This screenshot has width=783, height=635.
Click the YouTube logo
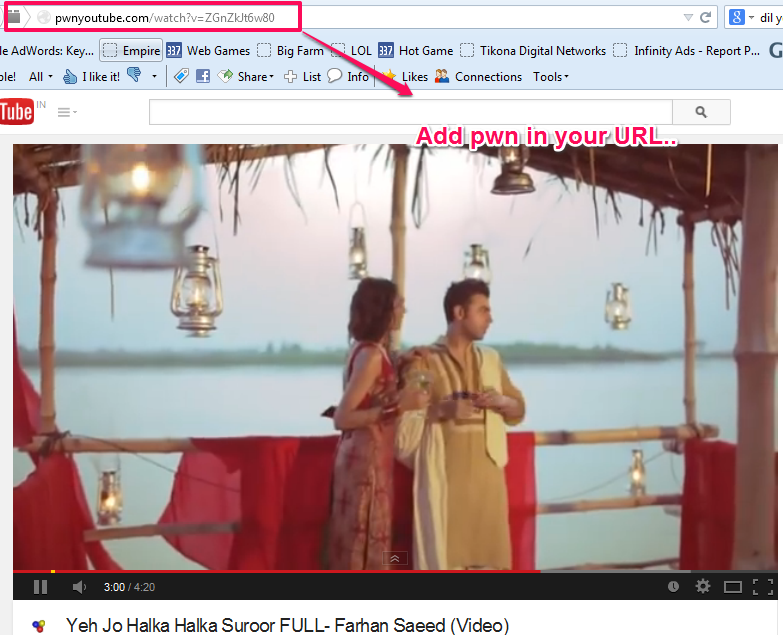17,111
